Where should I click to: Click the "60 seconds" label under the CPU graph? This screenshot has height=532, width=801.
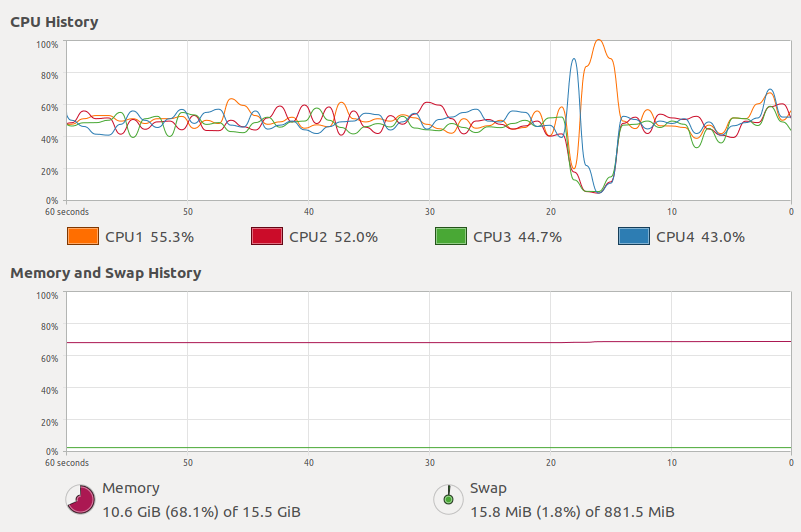click(x=66, y=212)
